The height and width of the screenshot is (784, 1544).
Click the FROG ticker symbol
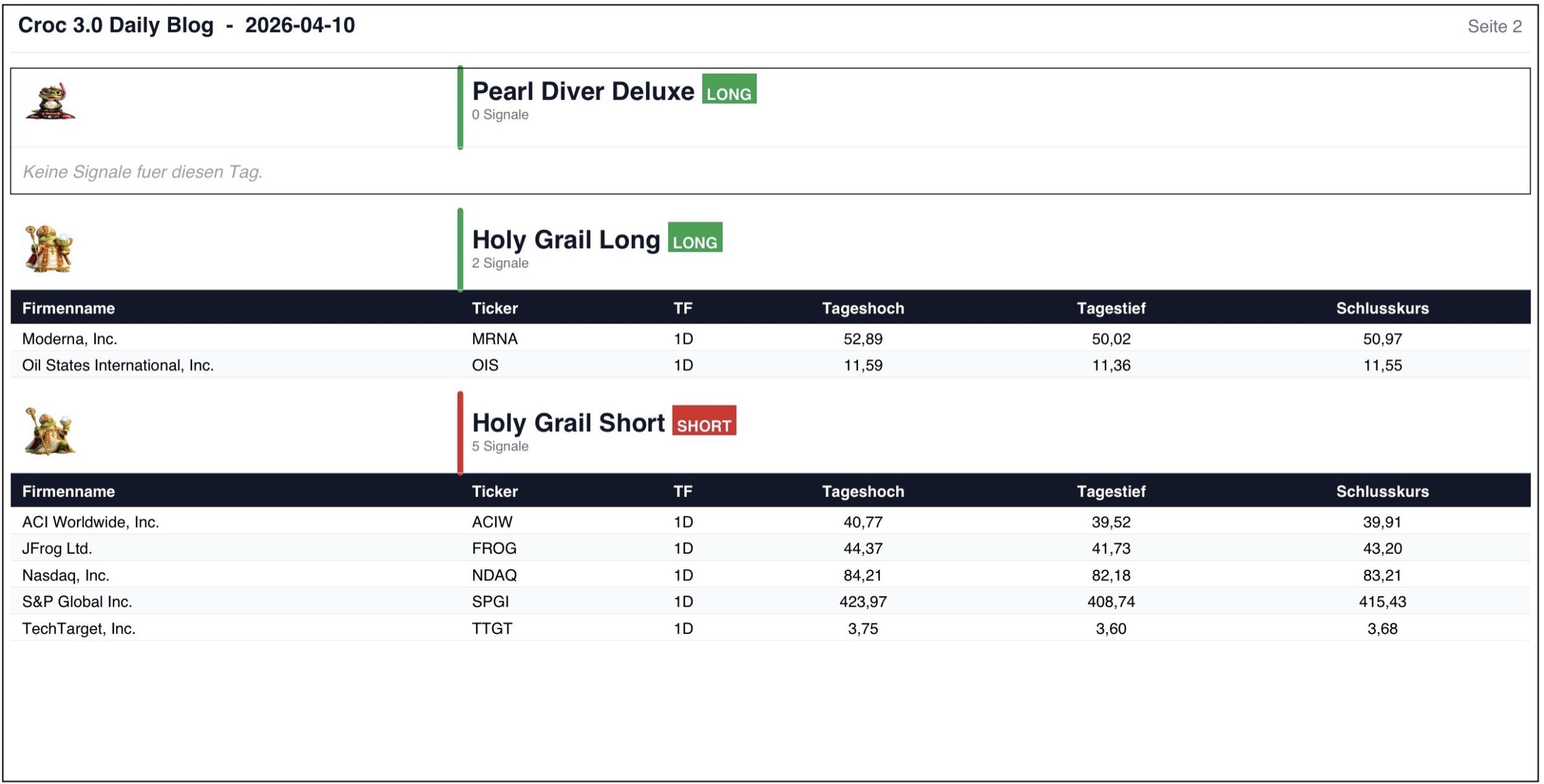coord(494,549)
